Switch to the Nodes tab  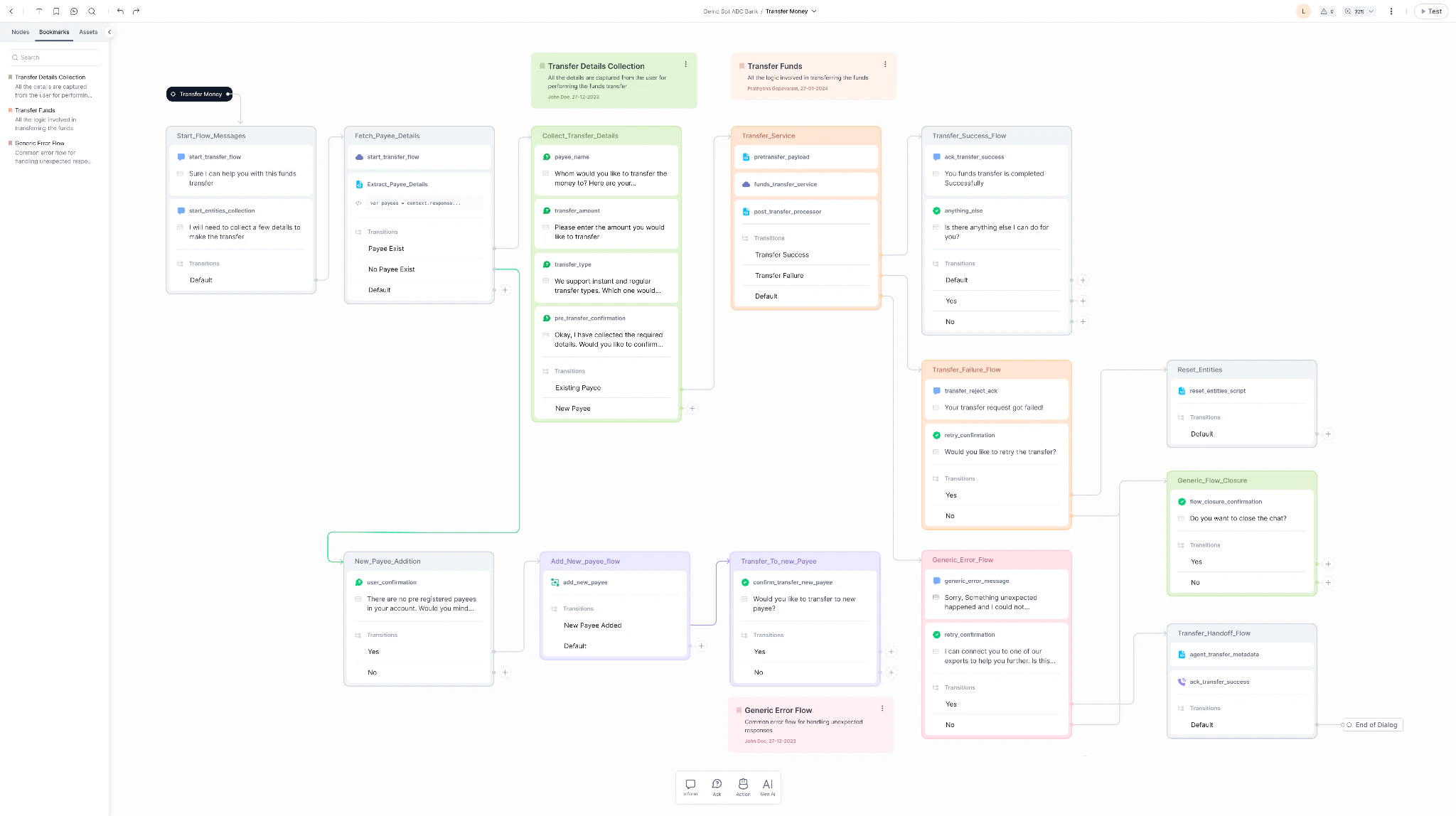click(x=20, y=32)
